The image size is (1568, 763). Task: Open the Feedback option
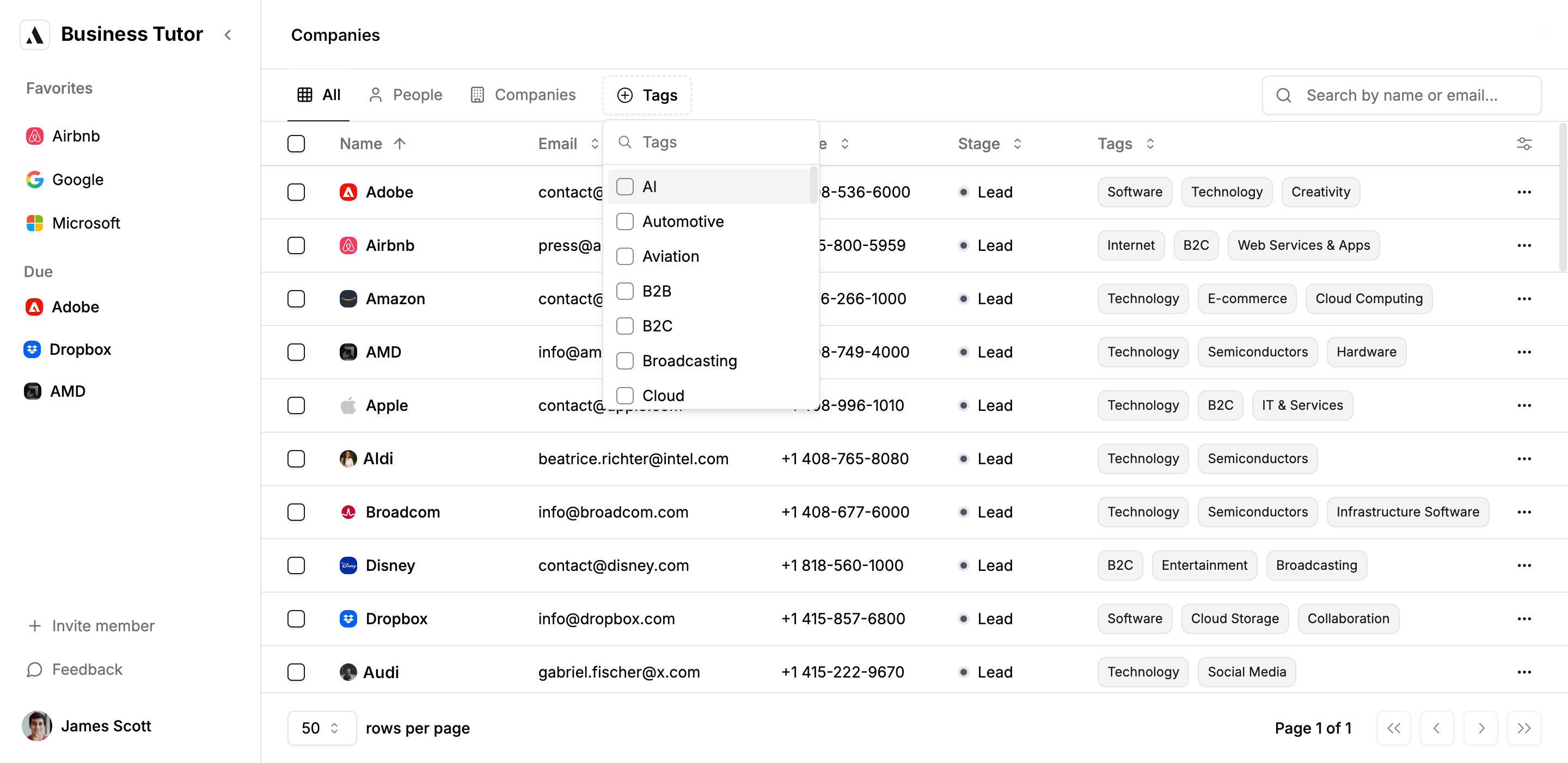click(87, 669)
